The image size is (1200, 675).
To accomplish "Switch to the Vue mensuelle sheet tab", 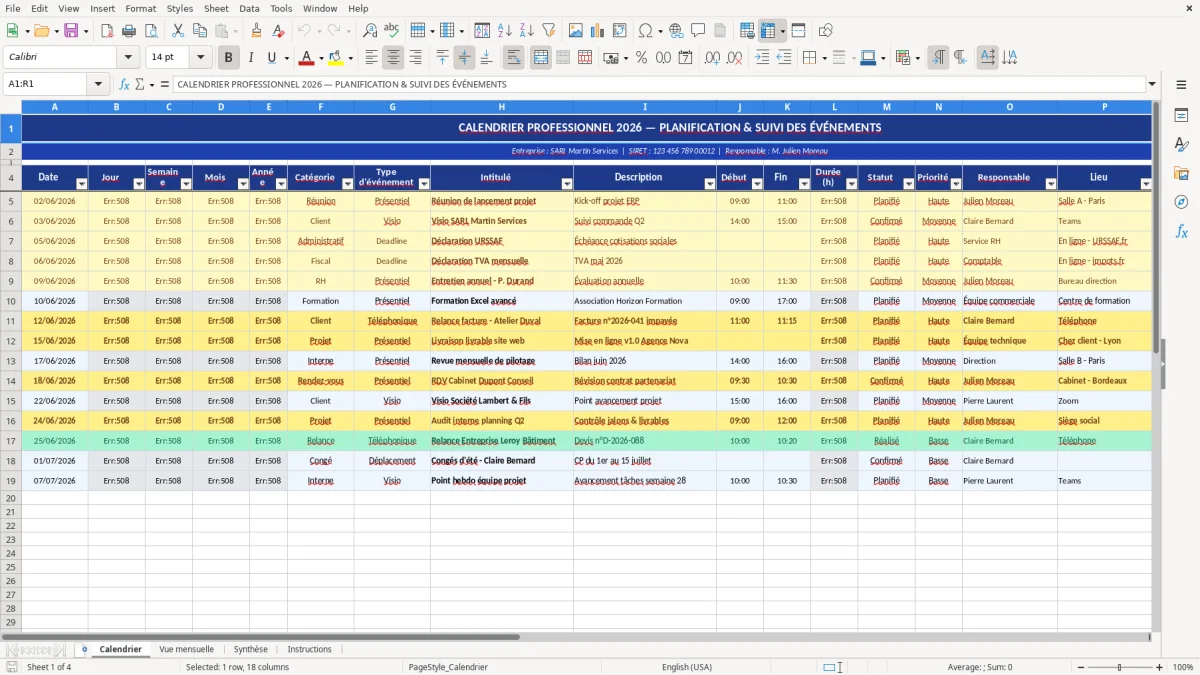I will point(187,649).
